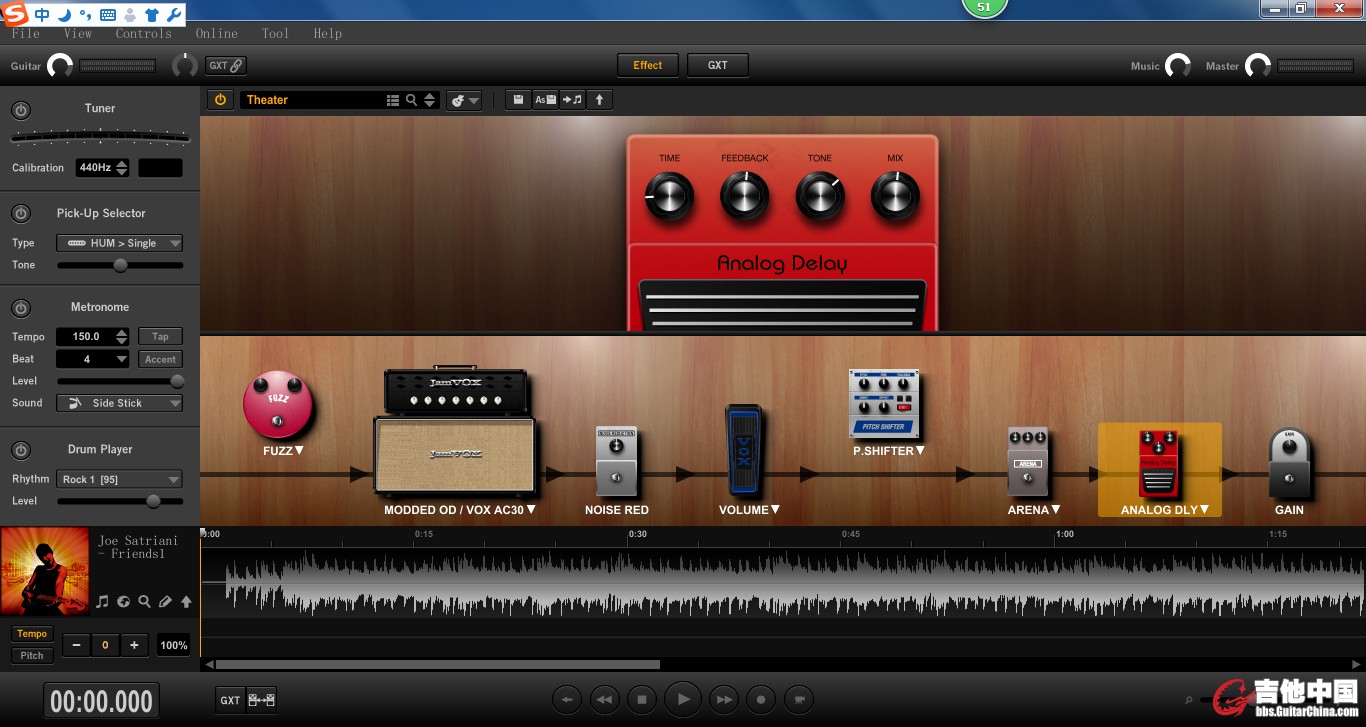Open the File menu

pos(26,33)
